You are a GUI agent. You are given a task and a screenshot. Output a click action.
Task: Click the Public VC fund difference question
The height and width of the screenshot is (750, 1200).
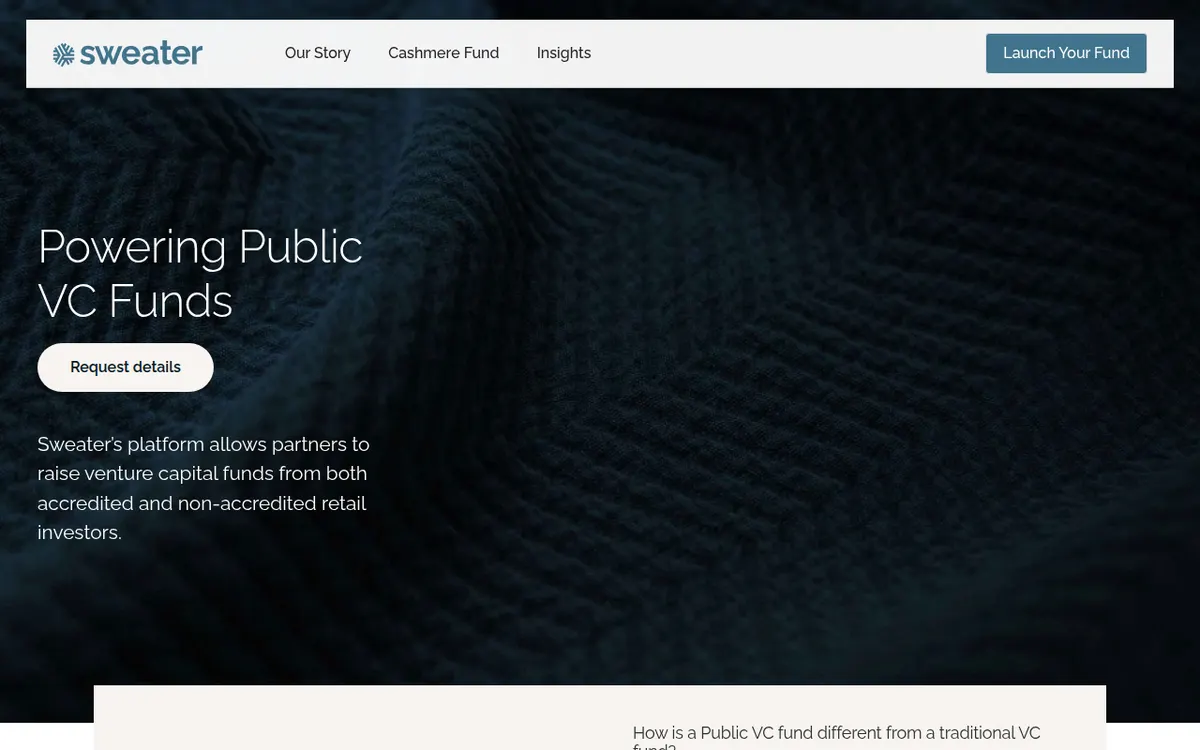click(837, 738)
